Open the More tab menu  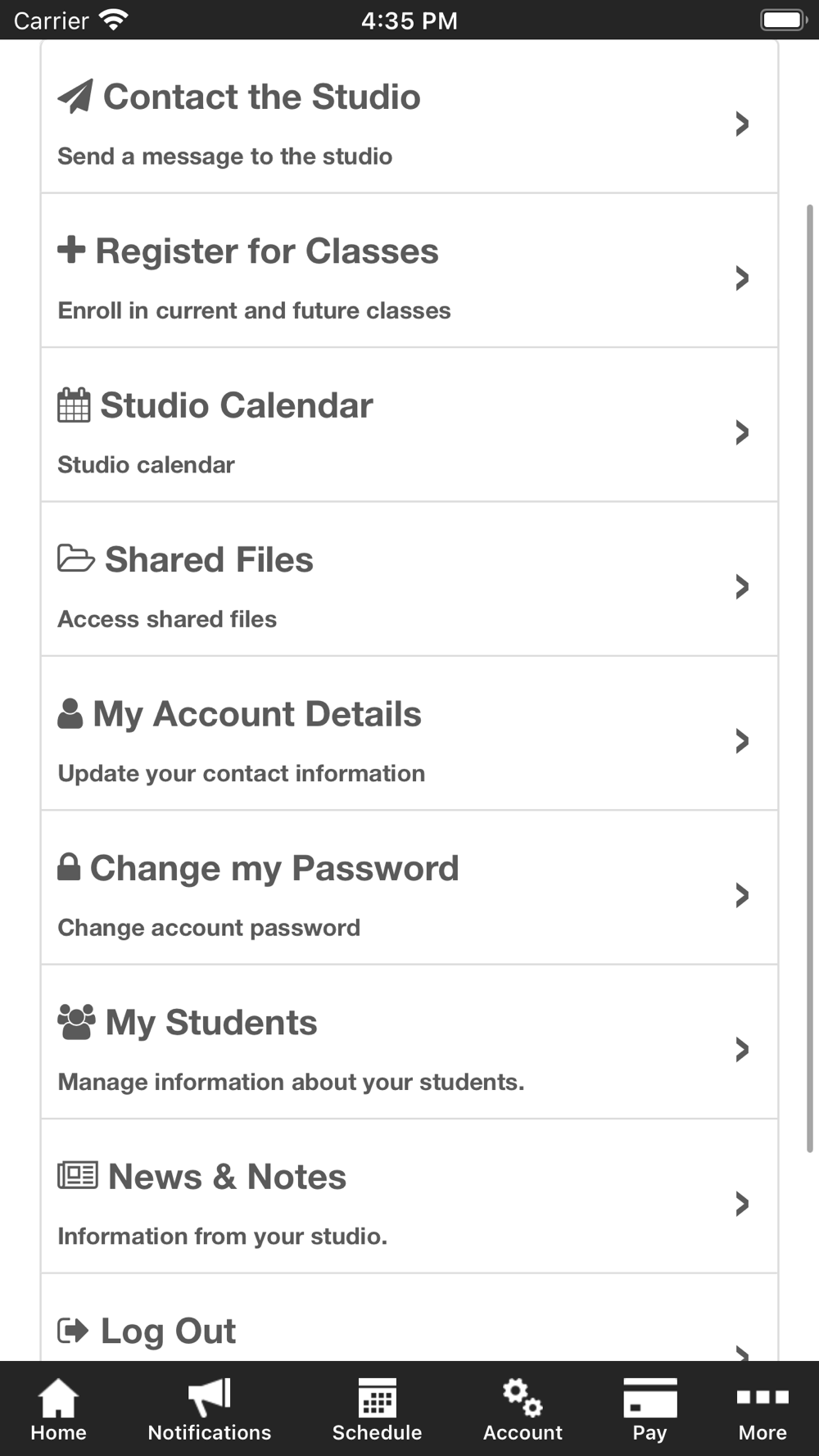(762, 1409)
